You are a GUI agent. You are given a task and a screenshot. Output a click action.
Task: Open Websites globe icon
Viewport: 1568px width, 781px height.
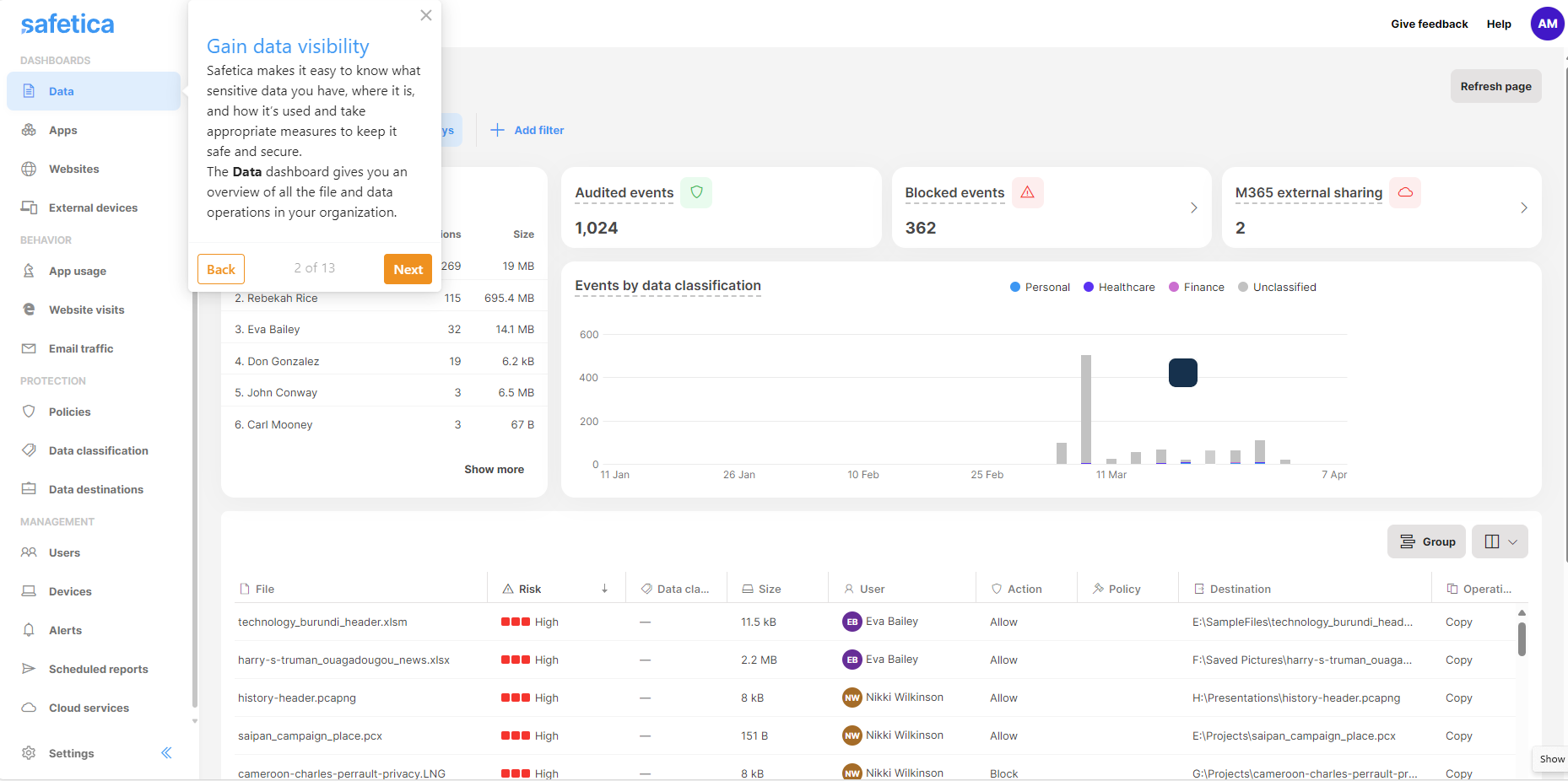(29, 169)
